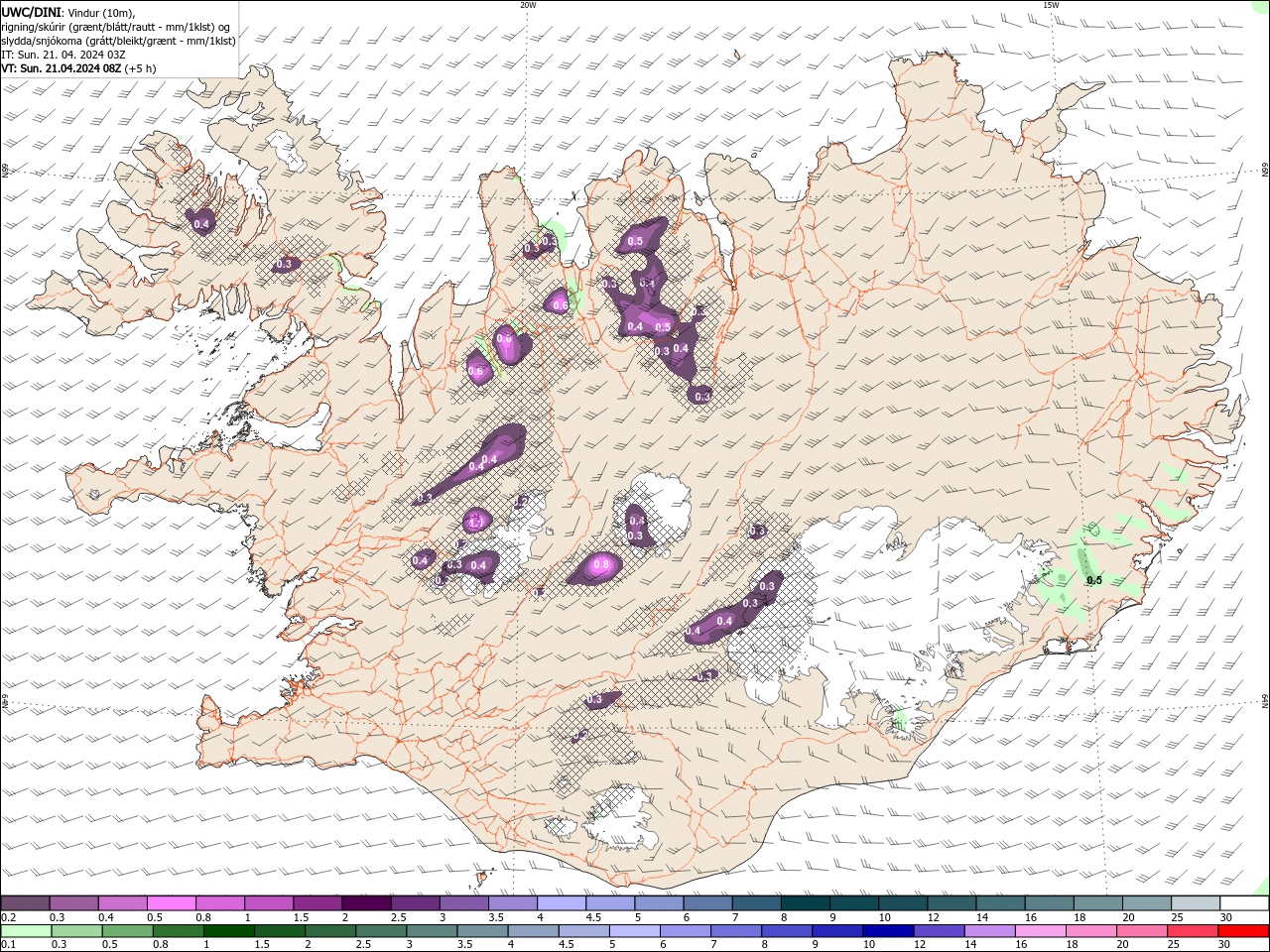Click the '0.4' value in the Westfjords
Screen dimensions: 1270x952
(201, 224)
